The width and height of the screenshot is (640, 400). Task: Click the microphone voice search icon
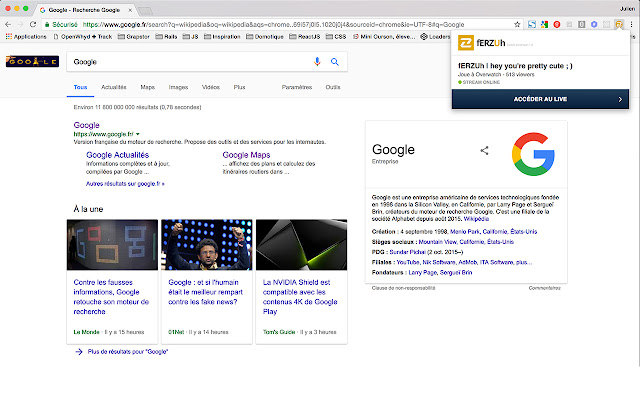point(318,62)
